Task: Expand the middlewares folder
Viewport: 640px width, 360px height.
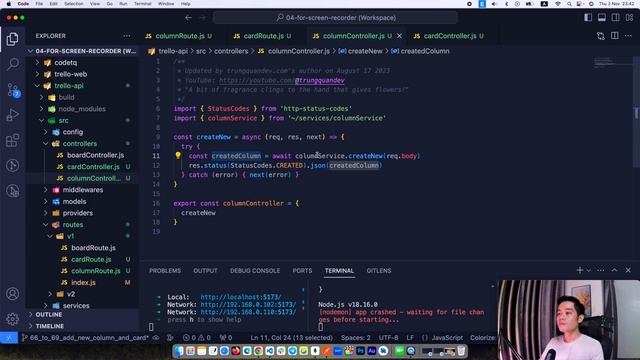Action: 82,190
